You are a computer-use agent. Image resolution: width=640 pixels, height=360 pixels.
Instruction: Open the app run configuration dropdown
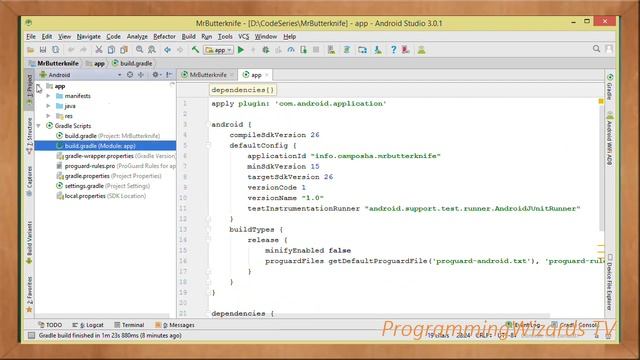click(219, 50)
